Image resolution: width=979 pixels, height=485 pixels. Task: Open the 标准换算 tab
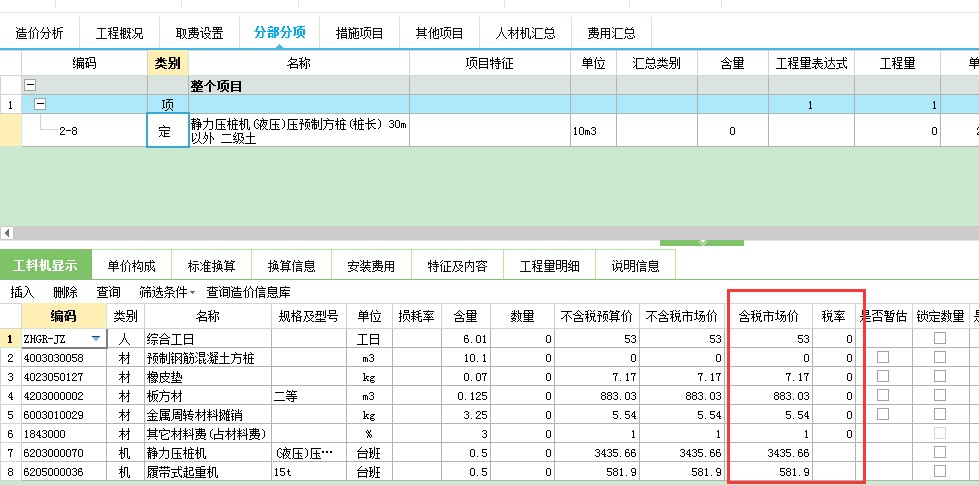[211, 266]
